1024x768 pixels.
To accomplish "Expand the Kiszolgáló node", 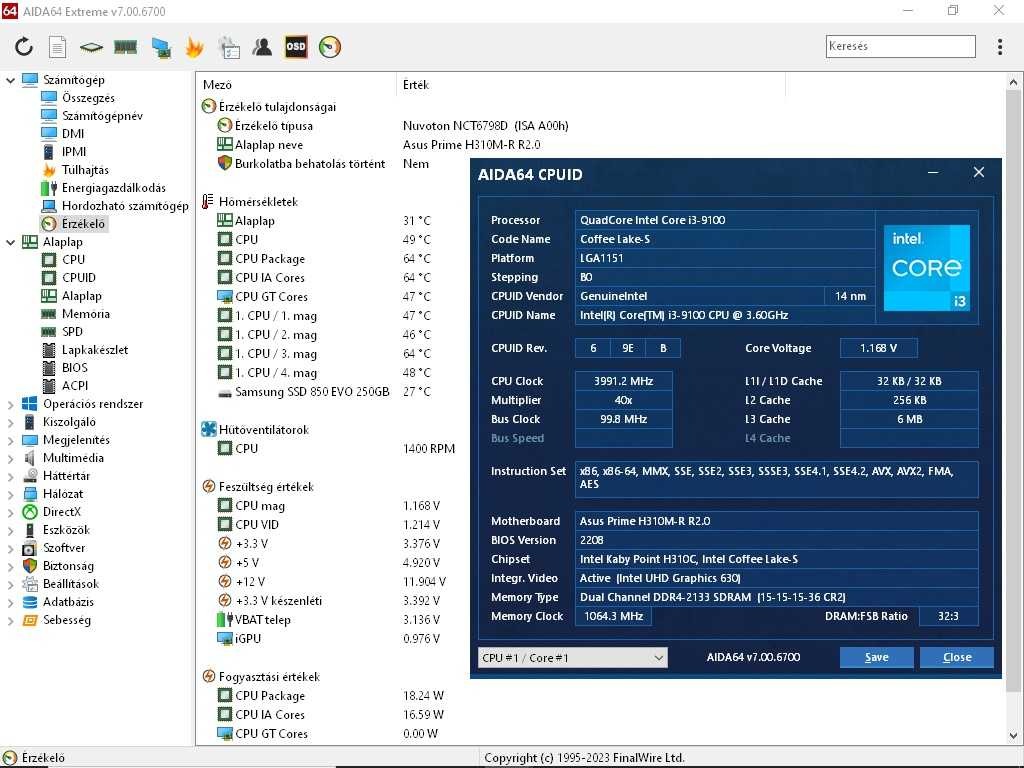I will point(10,423).
